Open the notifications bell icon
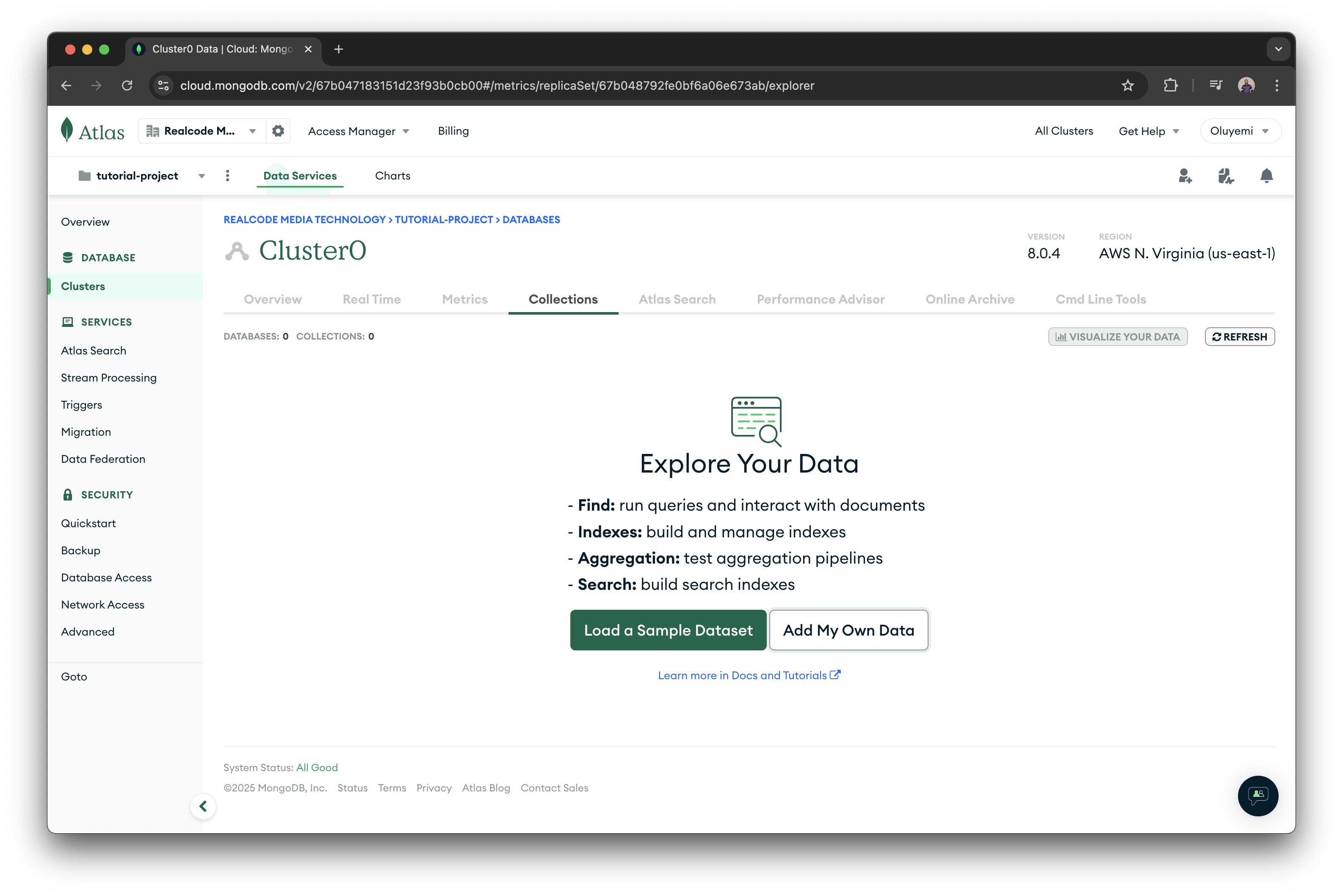The image size is (1343, 896). tap(1266, 176)
